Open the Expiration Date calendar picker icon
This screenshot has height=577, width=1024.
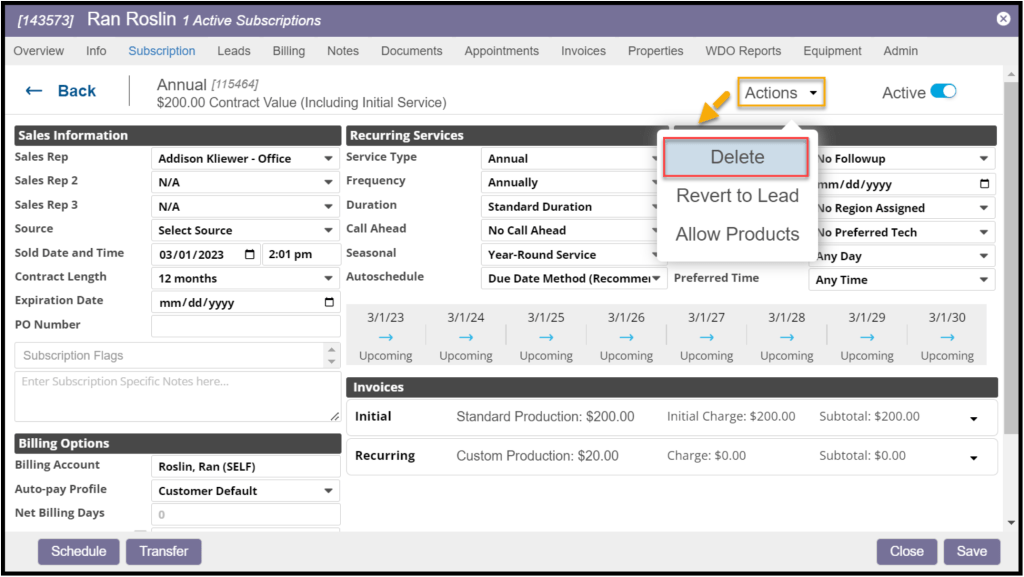pos(329,303)
